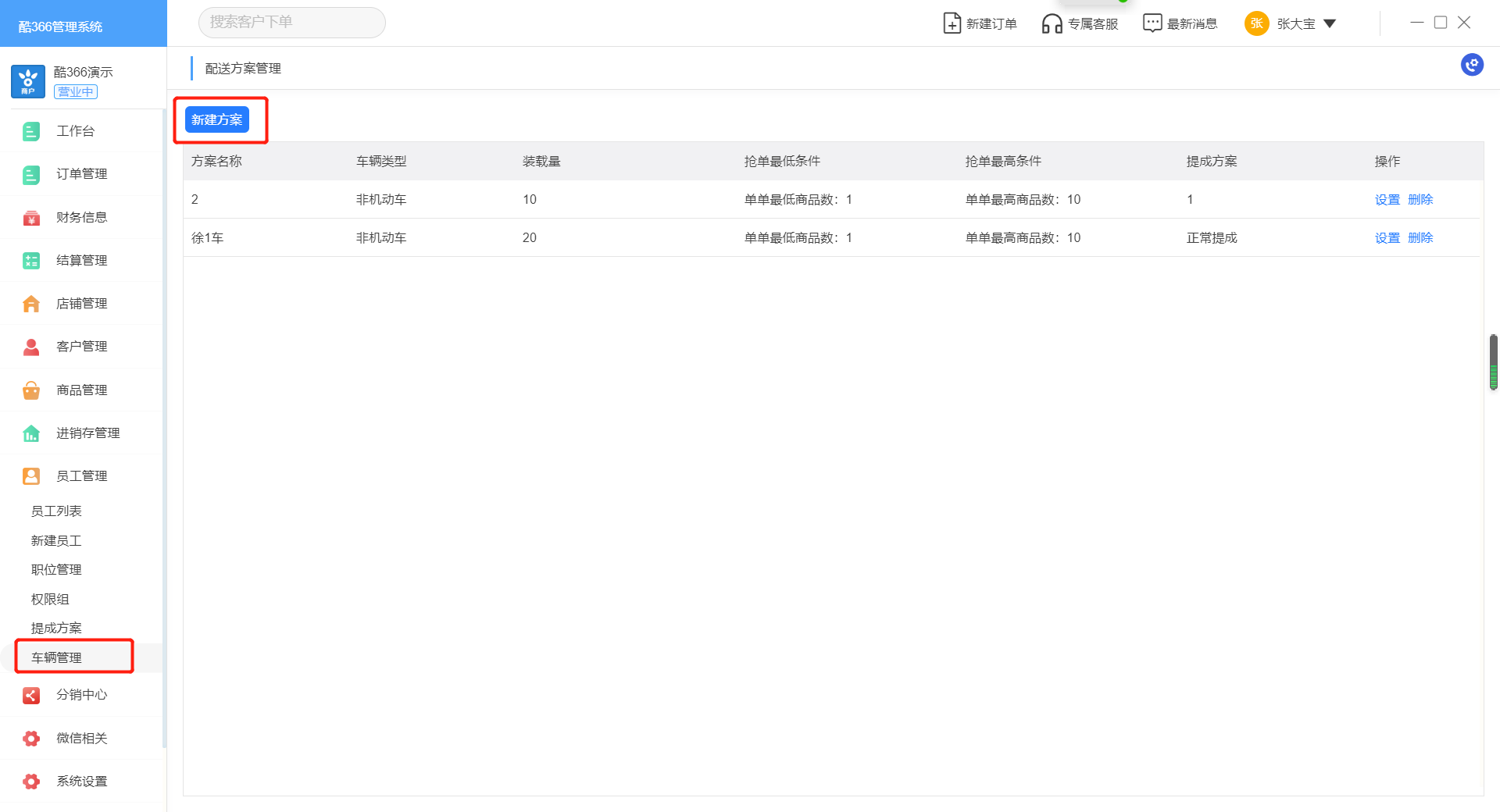Click the 工作台 workbench sidebar icon
1500x812 pixels.
31,131
